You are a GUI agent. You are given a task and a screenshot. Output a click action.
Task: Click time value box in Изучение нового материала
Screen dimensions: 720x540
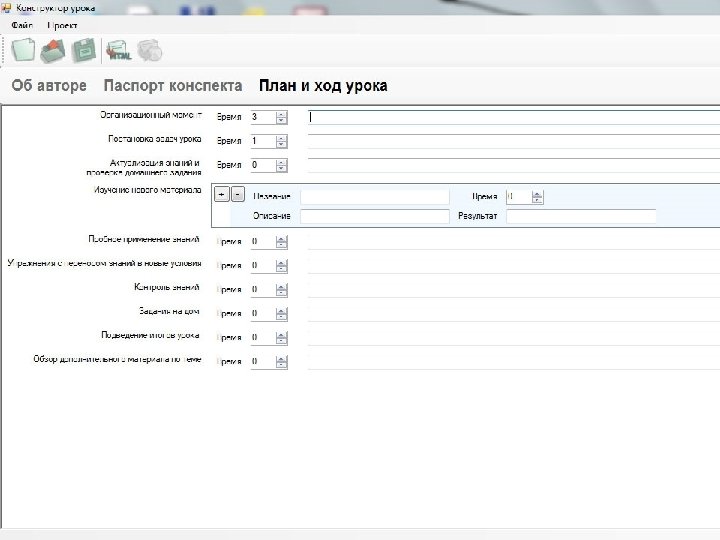519,197
